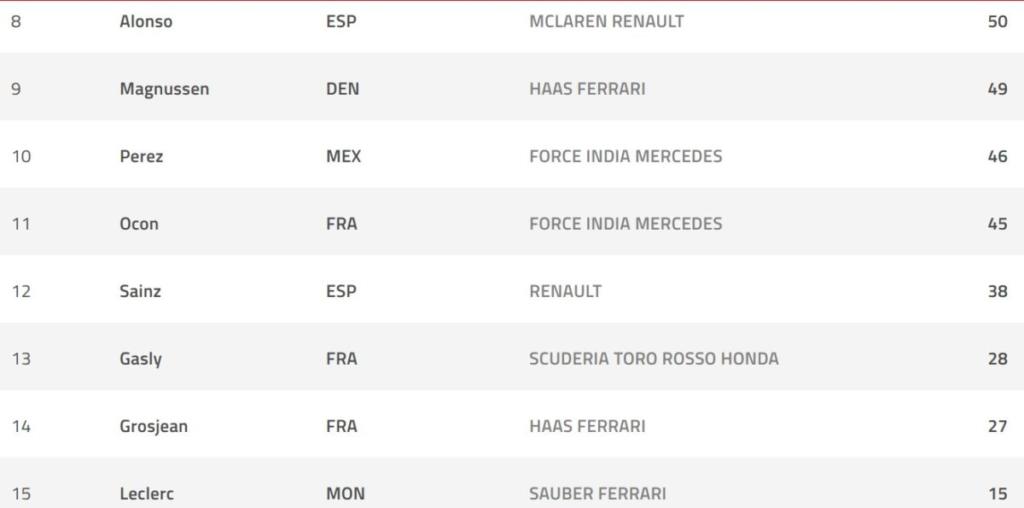Viewport: 1024px width, 508px height.
Task: Select driver name Sainz
Action: tap(140, 291)
